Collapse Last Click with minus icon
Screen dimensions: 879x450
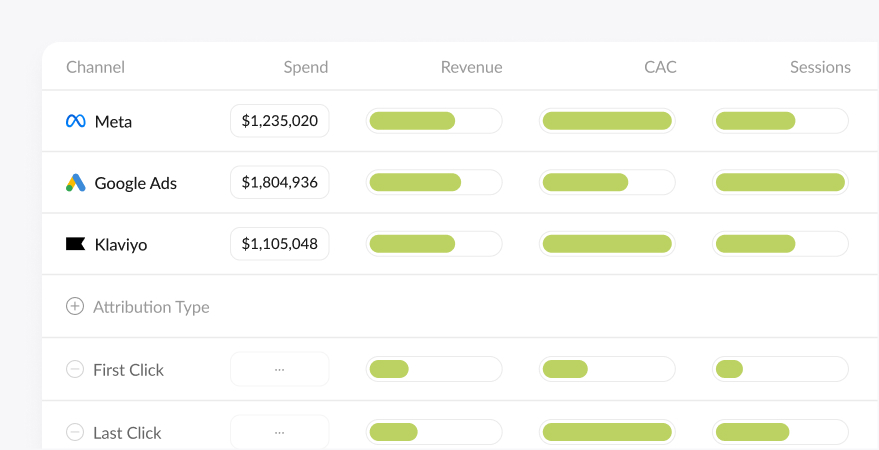click(75, 432)
